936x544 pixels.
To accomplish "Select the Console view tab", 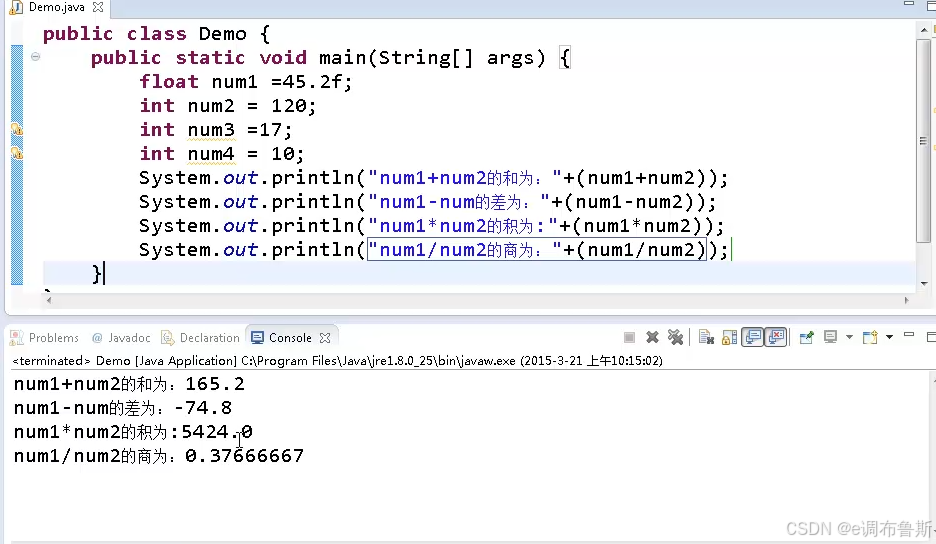I will click(290, 338).
